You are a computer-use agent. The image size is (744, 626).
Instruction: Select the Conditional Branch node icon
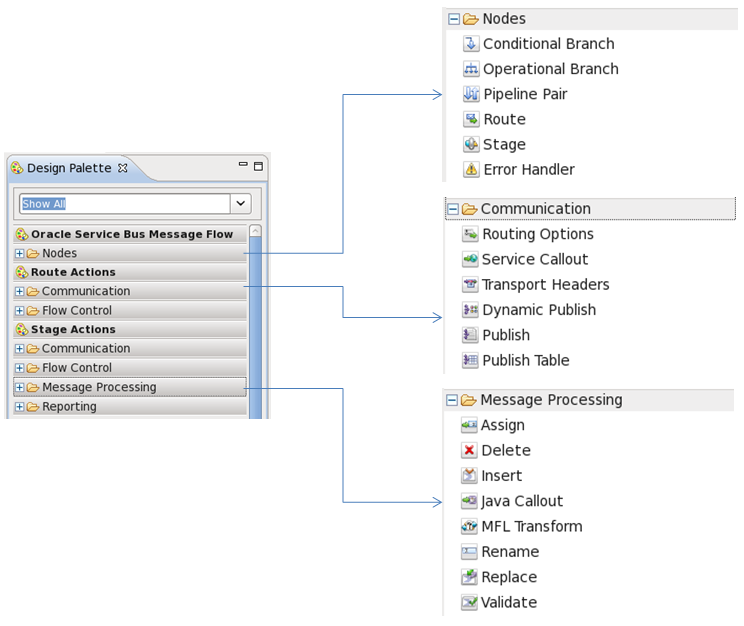pyautogui.click(x=471, y=44)
